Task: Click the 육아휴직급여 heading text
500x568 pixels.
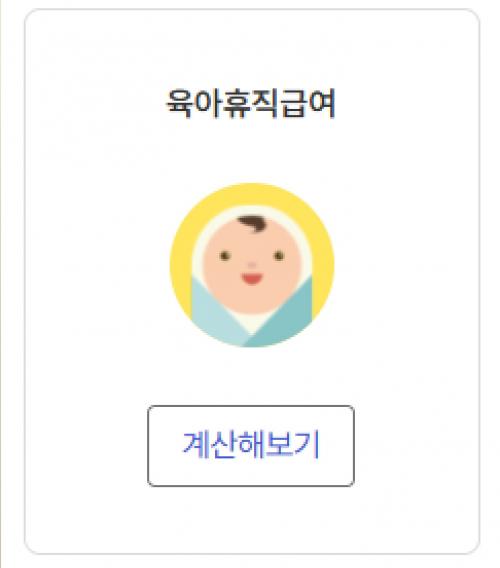Action: tap(251, 104)
